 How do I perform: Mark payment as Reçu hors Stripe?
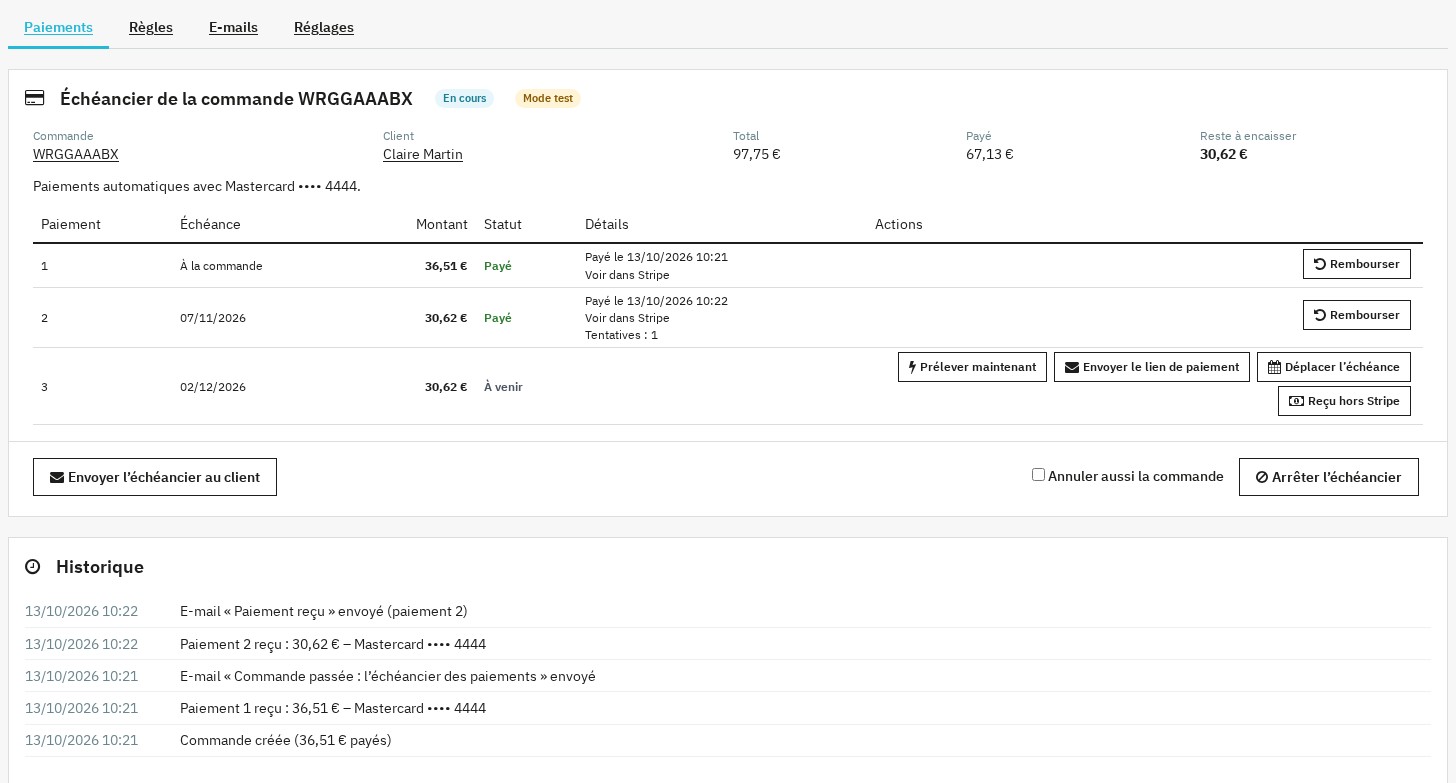coord(1344,401)
